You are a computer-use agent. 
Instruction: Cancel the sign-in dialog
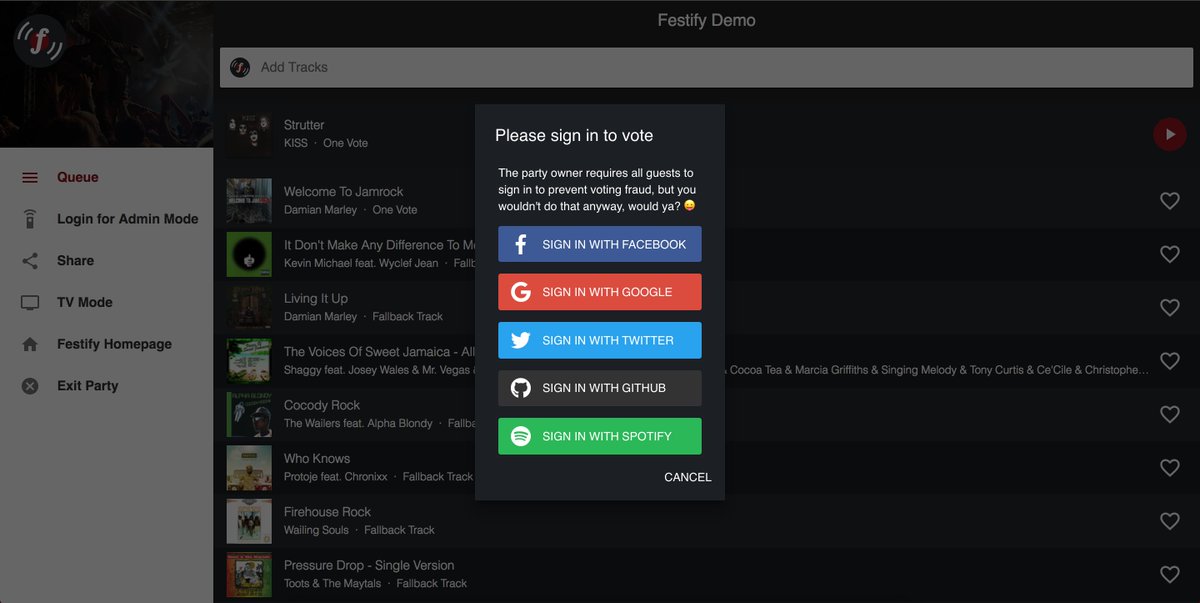[x=688, y=477]
